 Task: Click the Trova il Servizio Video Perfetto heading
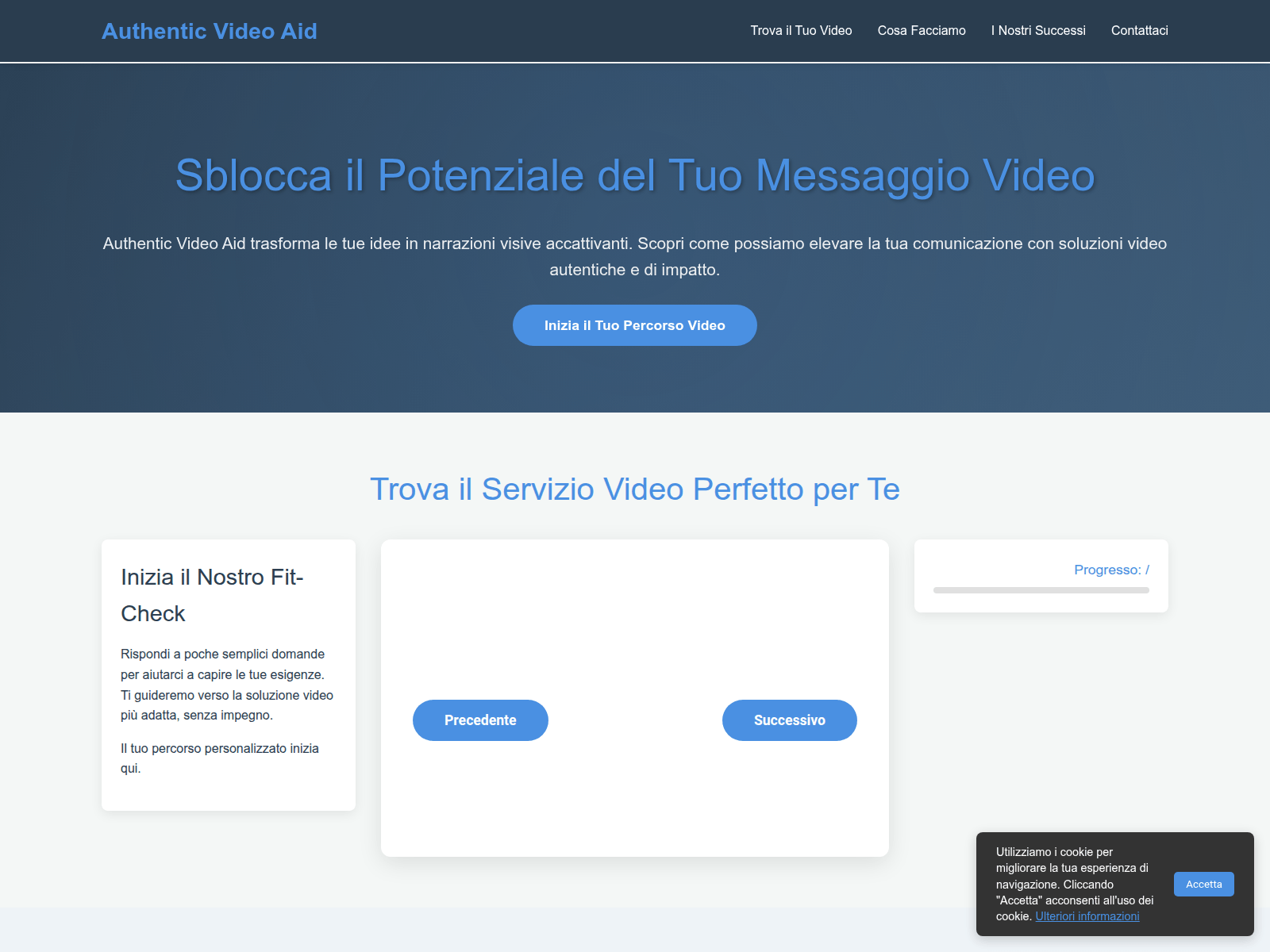tap(635, 489)
